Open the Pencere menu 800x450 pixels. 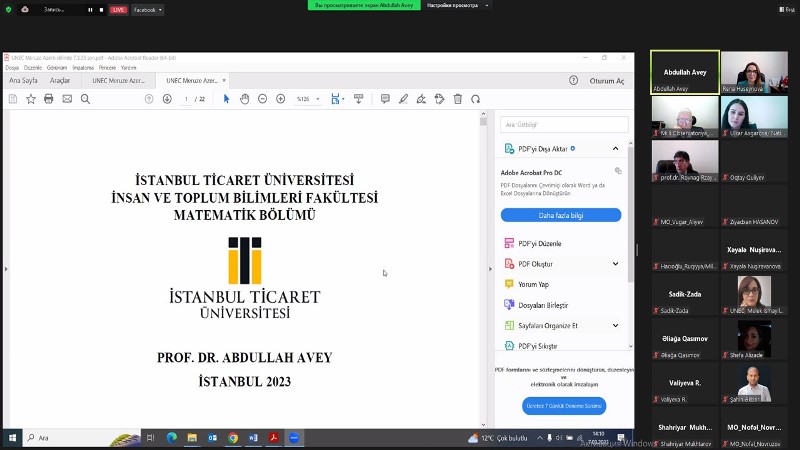[x=107, y=67]
